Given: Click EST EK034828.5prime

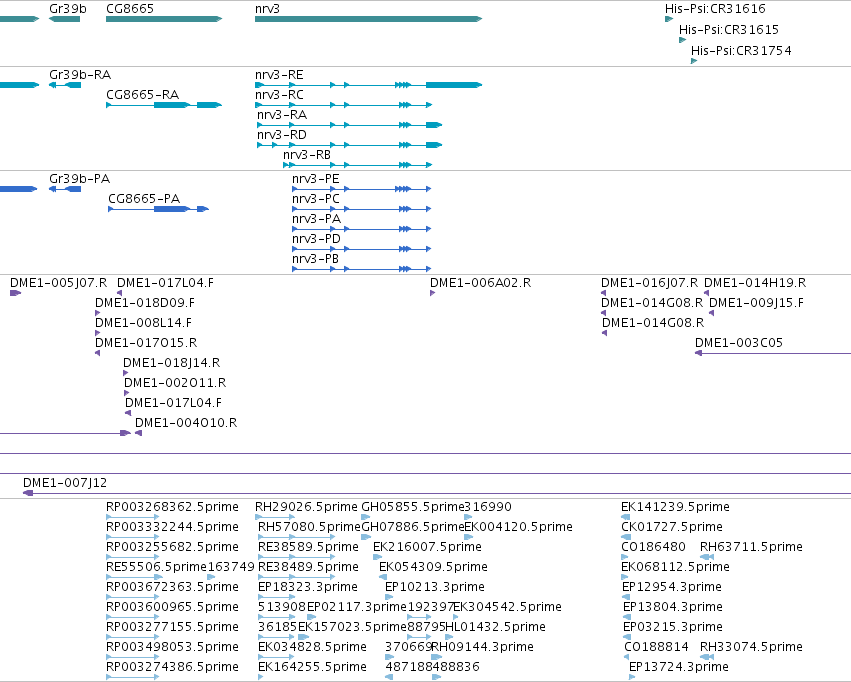Looking at the screenshot, I should (x=312, y=647).
